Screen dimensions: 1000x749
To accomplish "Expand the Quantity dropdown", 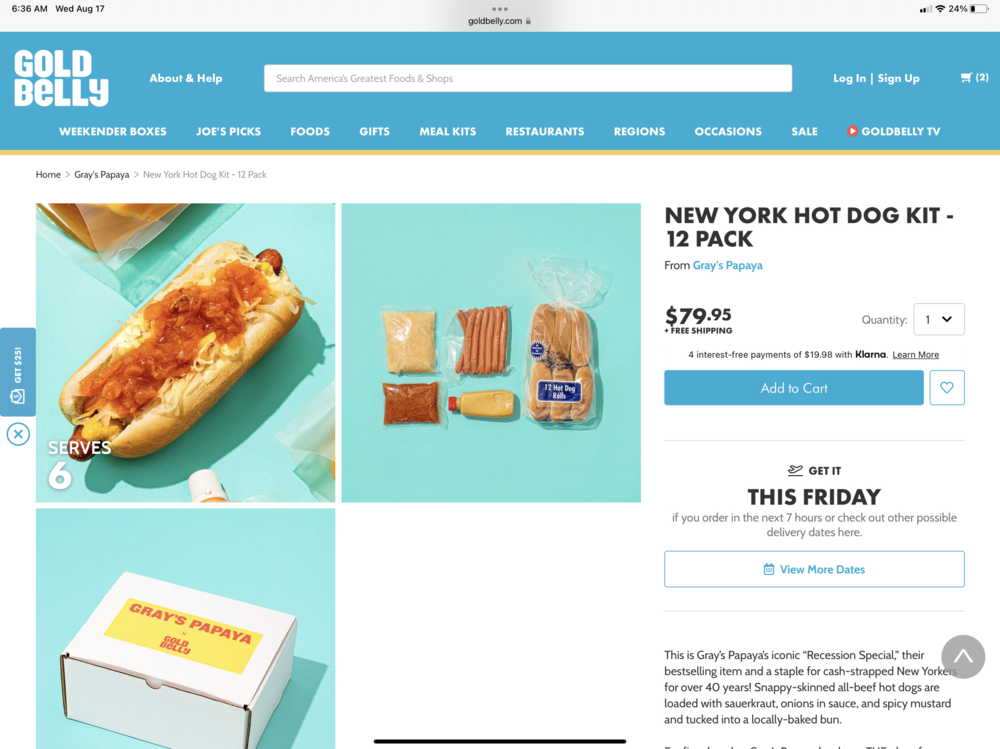I will click(939, 319).
